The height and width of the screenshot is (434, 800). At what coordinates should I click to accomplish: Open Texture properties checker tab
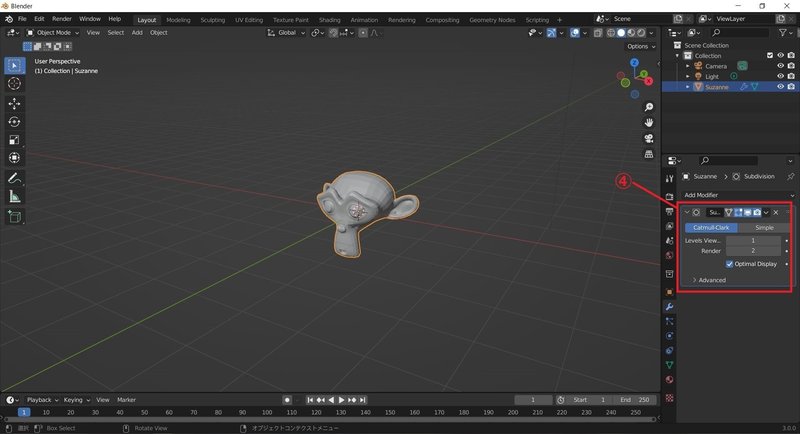pos(669,398)
